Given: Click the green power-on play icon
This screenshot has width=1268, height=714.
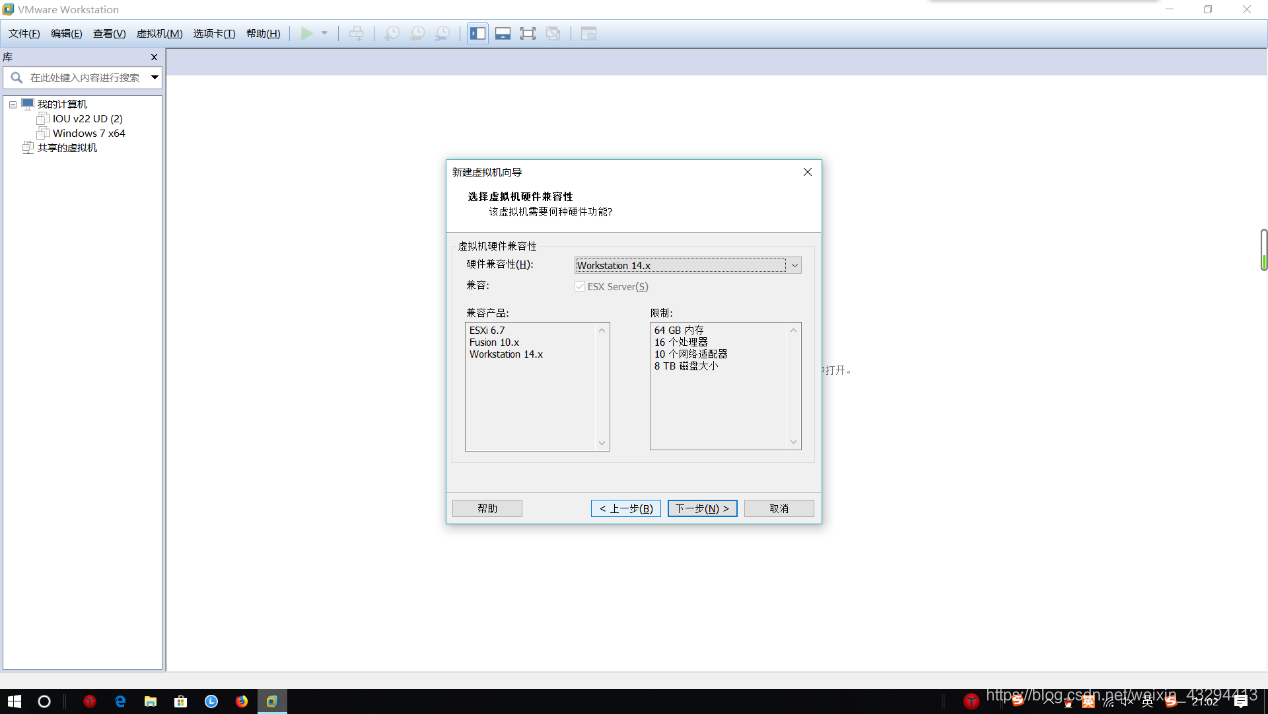Looking at the screenshot, I should point(307,33).
